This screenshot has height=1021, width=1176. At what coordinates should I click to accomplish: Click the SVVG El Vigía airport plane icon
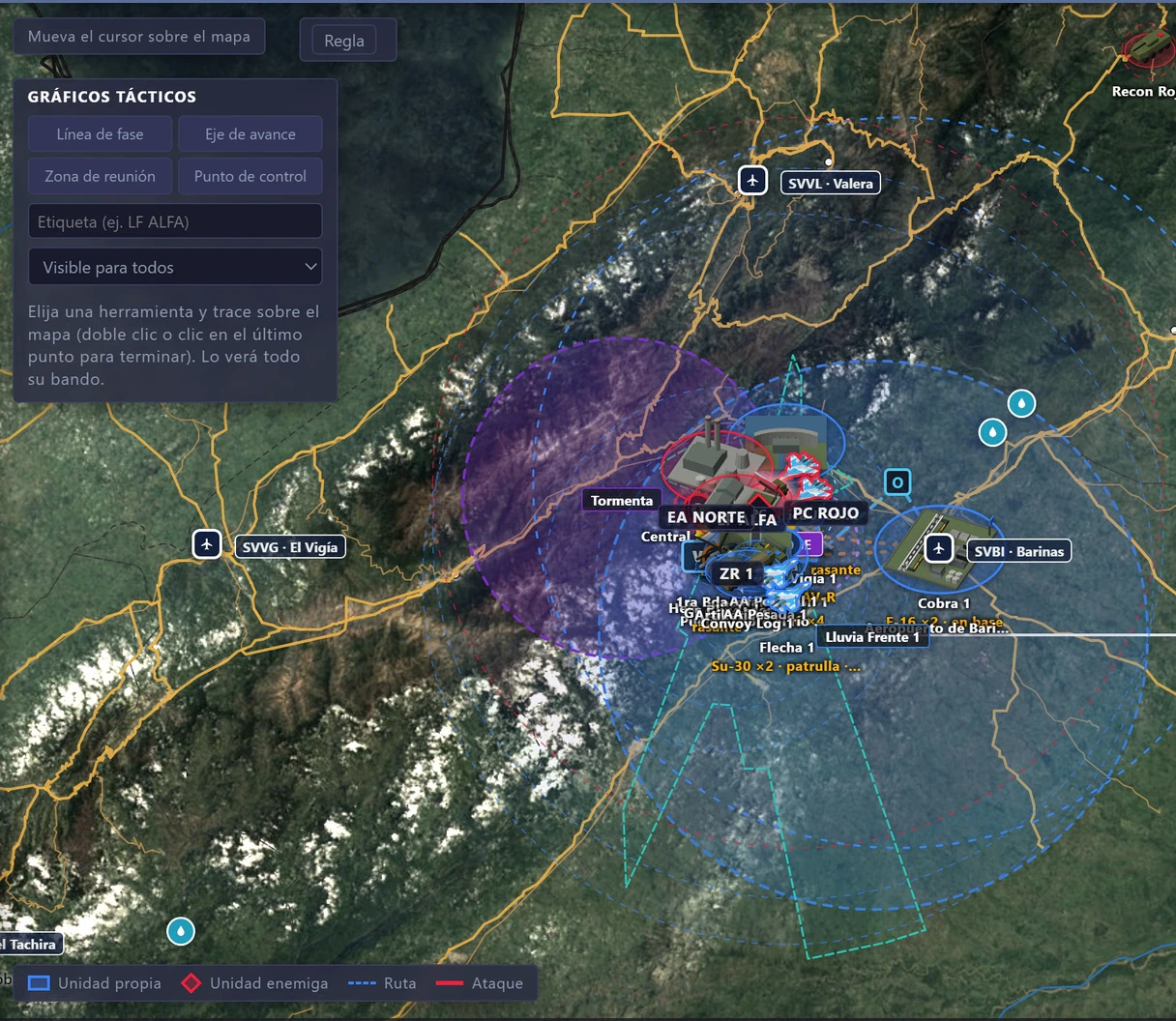[207, 543]
